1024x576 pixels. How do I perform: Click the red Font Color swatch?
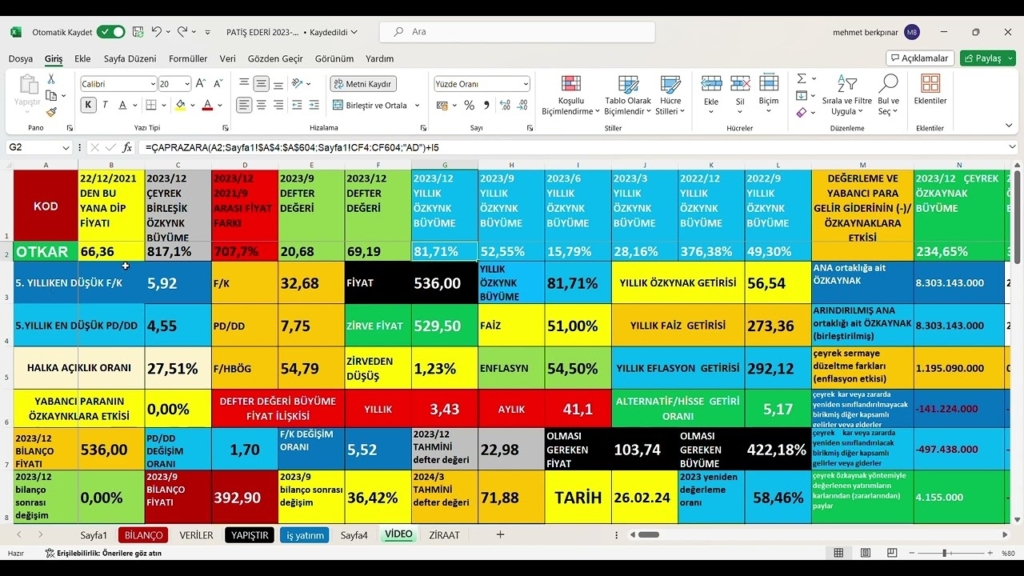coord(208,105)
